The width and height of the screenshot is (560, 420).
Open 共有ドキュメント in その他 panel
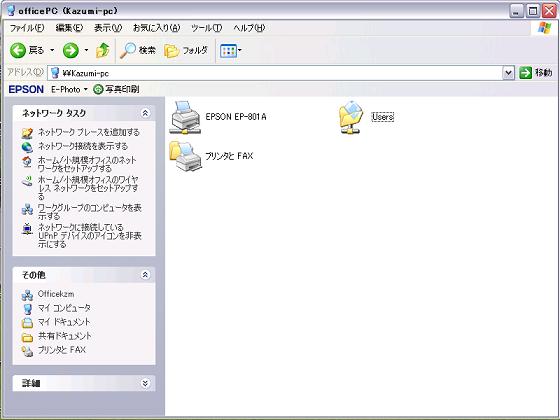tap(65, 336)
